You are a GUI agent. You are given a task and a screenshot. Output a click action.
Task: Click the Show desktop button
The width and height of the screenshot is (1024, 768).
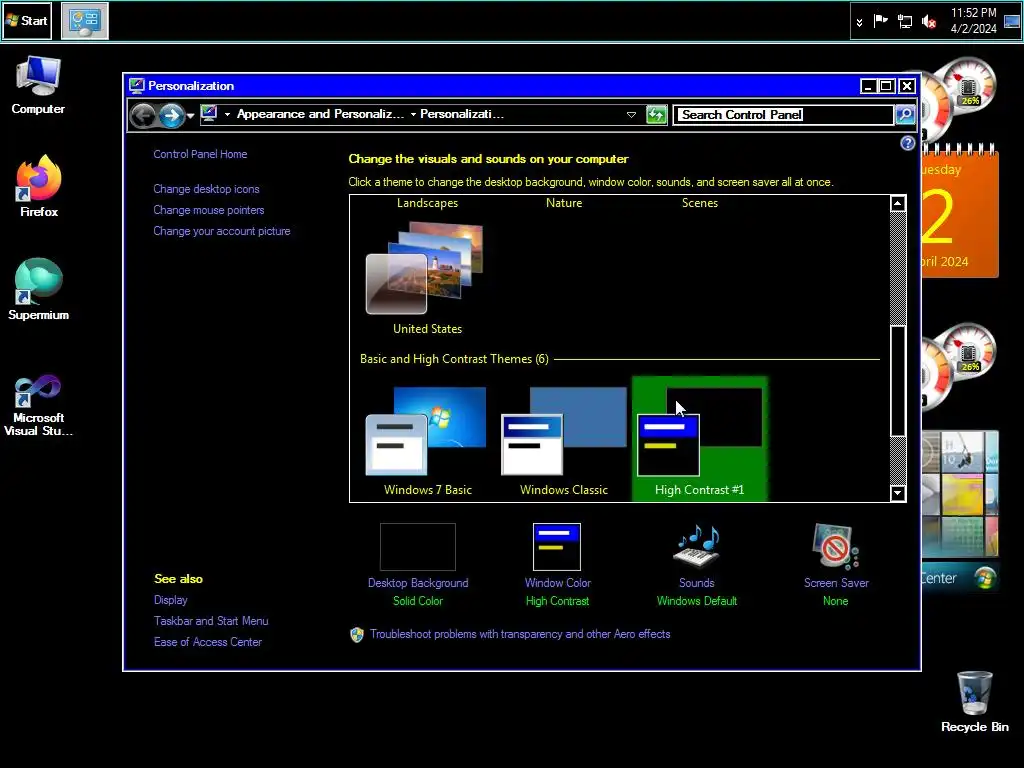pos(1012,21)
